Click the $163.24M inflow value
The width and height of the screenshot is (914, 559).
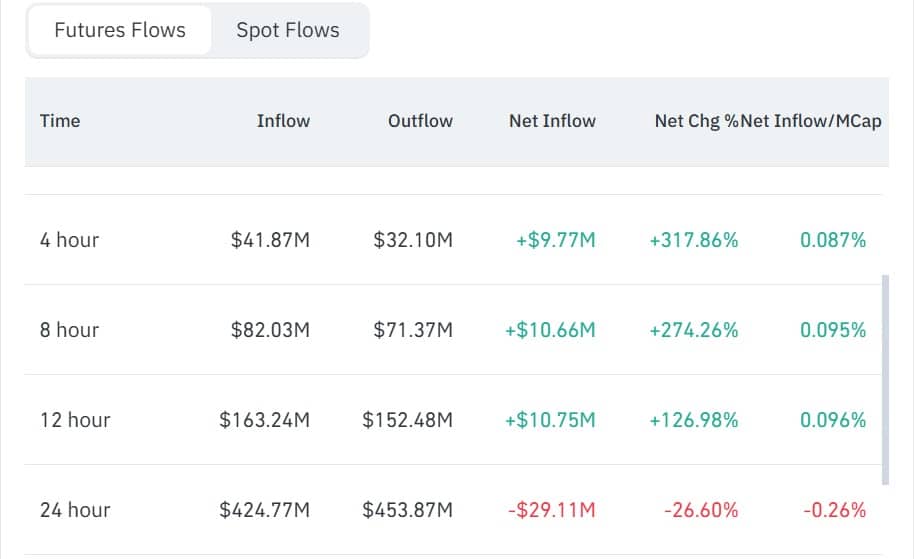click(x=265, y=420)
